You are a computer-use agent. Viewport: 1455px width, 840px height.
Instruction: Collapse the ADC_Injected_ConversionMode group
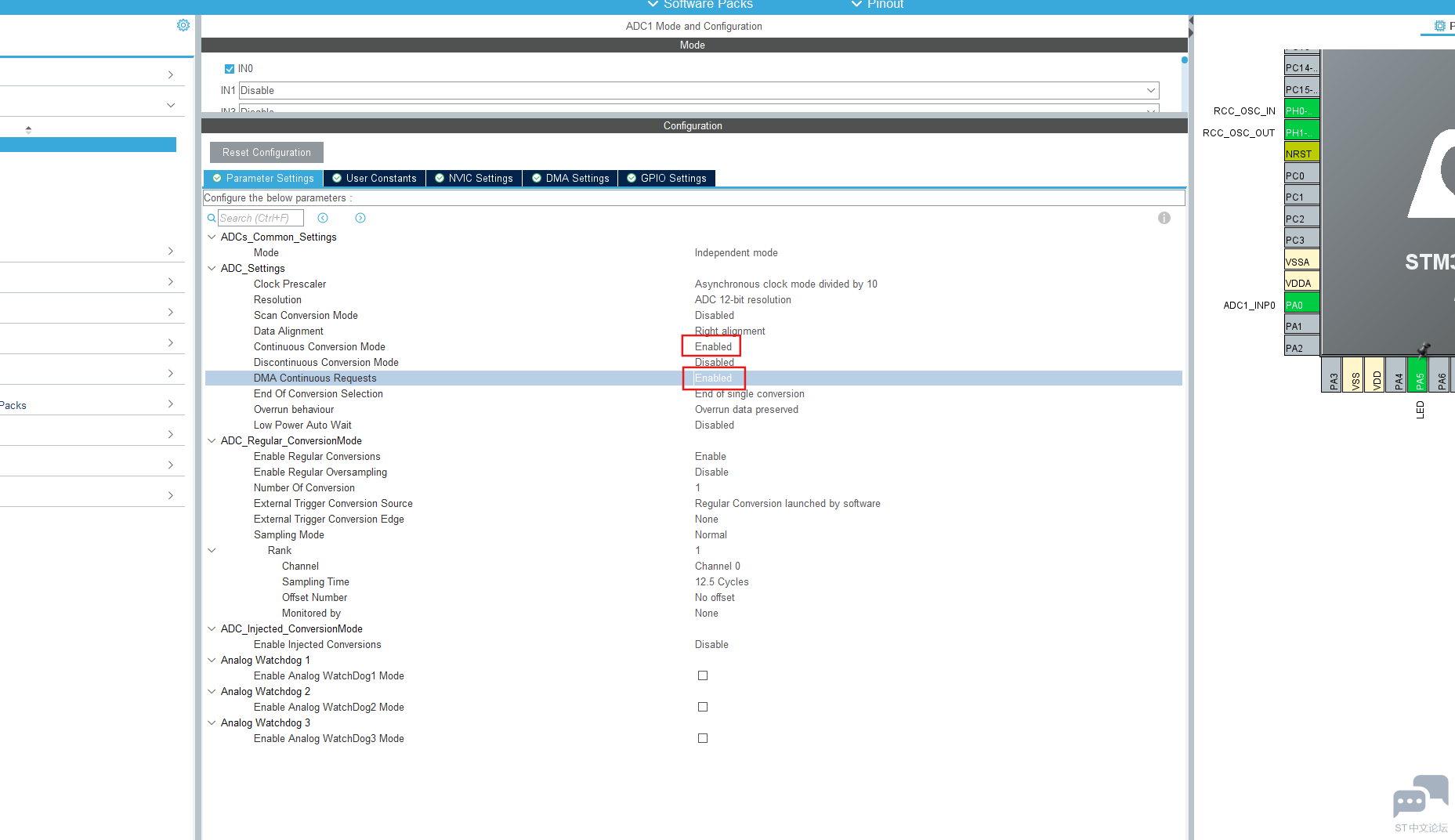[212, 628]
